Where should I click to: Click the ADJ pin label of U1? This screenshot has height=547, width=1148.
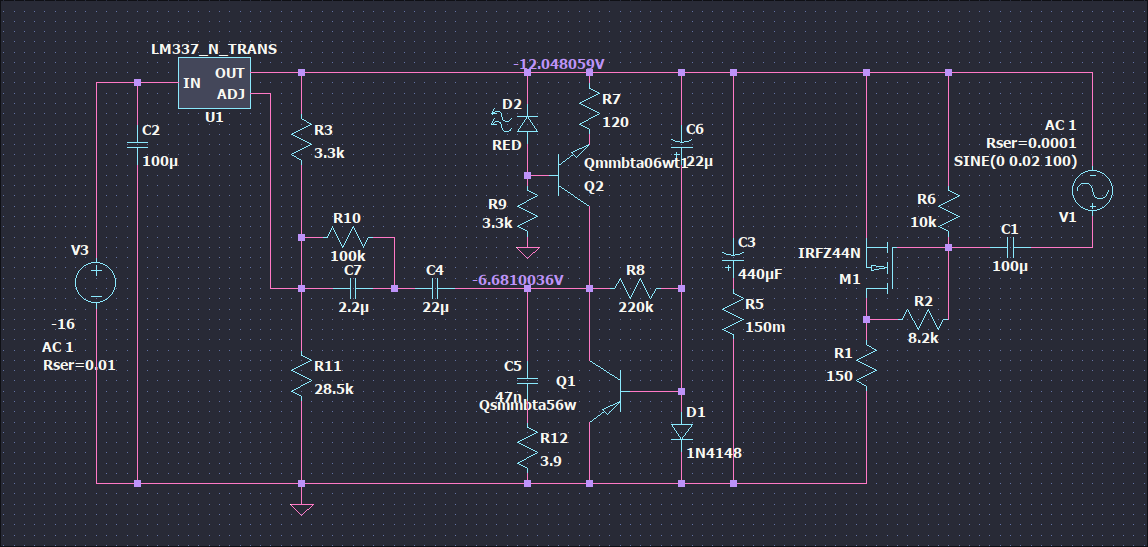231,94
